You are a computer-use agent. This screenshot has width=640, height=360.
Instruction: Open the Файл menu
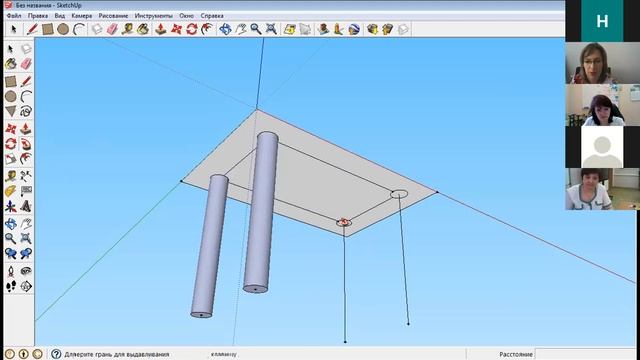click(14, 16)
